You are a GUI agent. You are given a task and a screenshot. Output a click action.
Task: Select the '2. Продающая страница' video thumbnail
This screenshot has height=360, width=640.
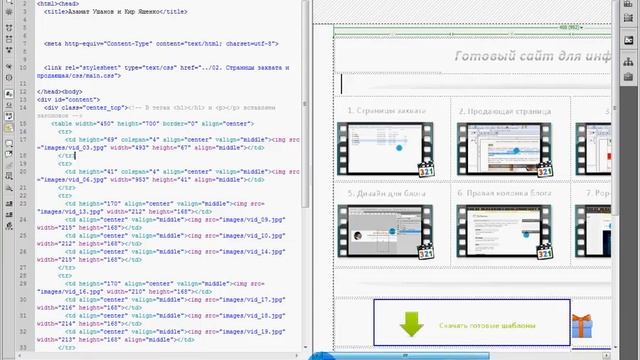pyautogui.click(x=504, y=149)
